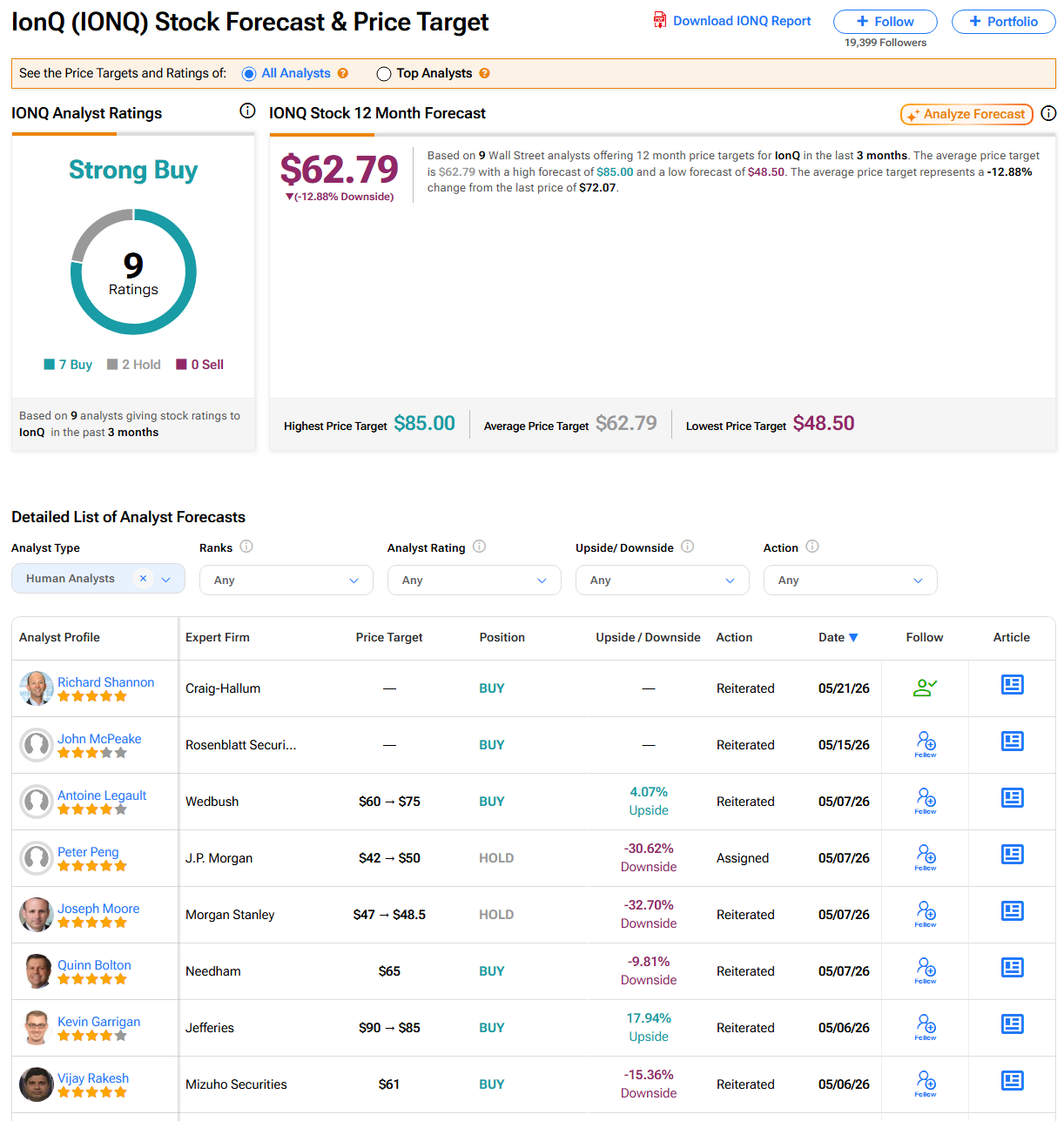The height and width of the screenshot is (1121, 1064).
Task: Open info icon beside Ranks filter label
Action: coord(246,547)
